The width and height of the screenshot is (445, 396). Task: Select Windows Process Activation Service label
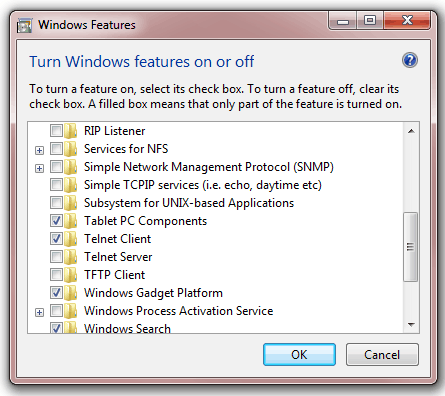tap(179, 311)
